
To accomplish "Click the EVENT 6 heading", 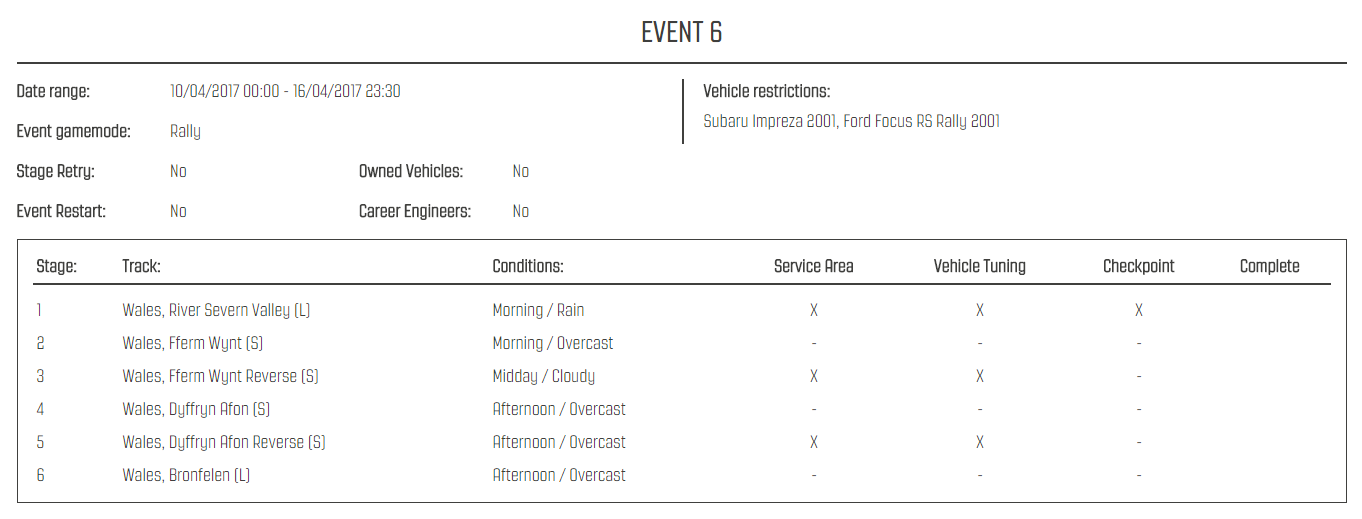I will pyautogui.click(x=681, y=33).
